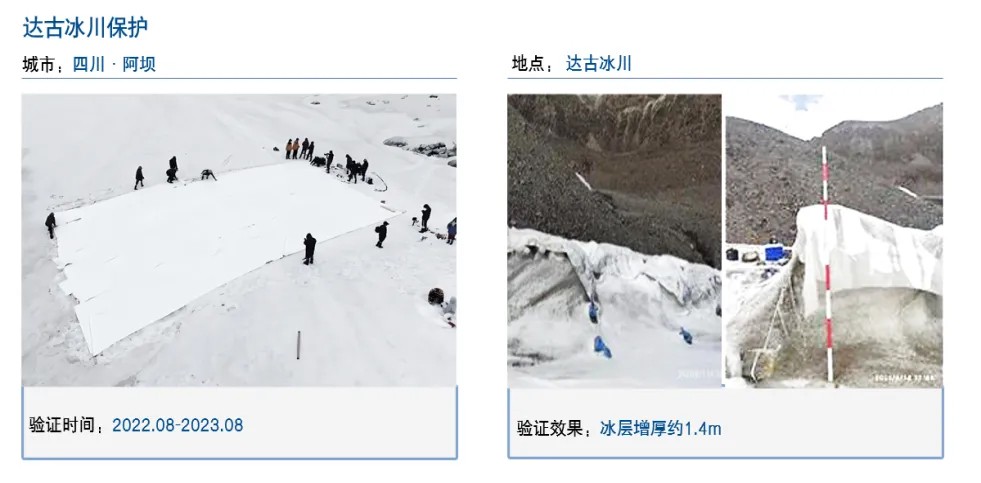Click the group of people atop snowfield
Image resolution: width=981 pixels, height=483 pixels.
tap(327, 160)
